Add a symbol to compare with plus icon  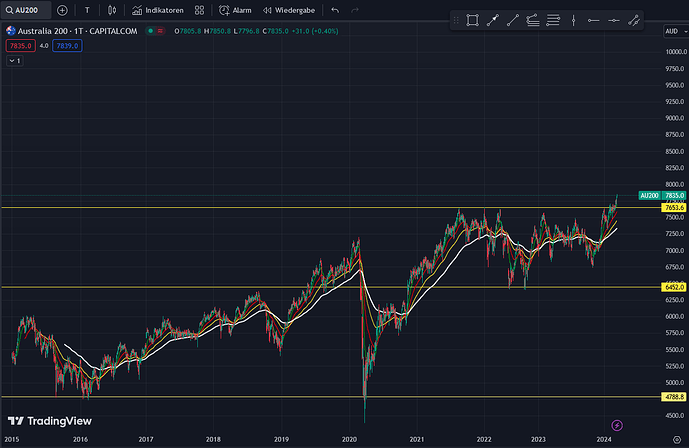[x=62, y=10]
